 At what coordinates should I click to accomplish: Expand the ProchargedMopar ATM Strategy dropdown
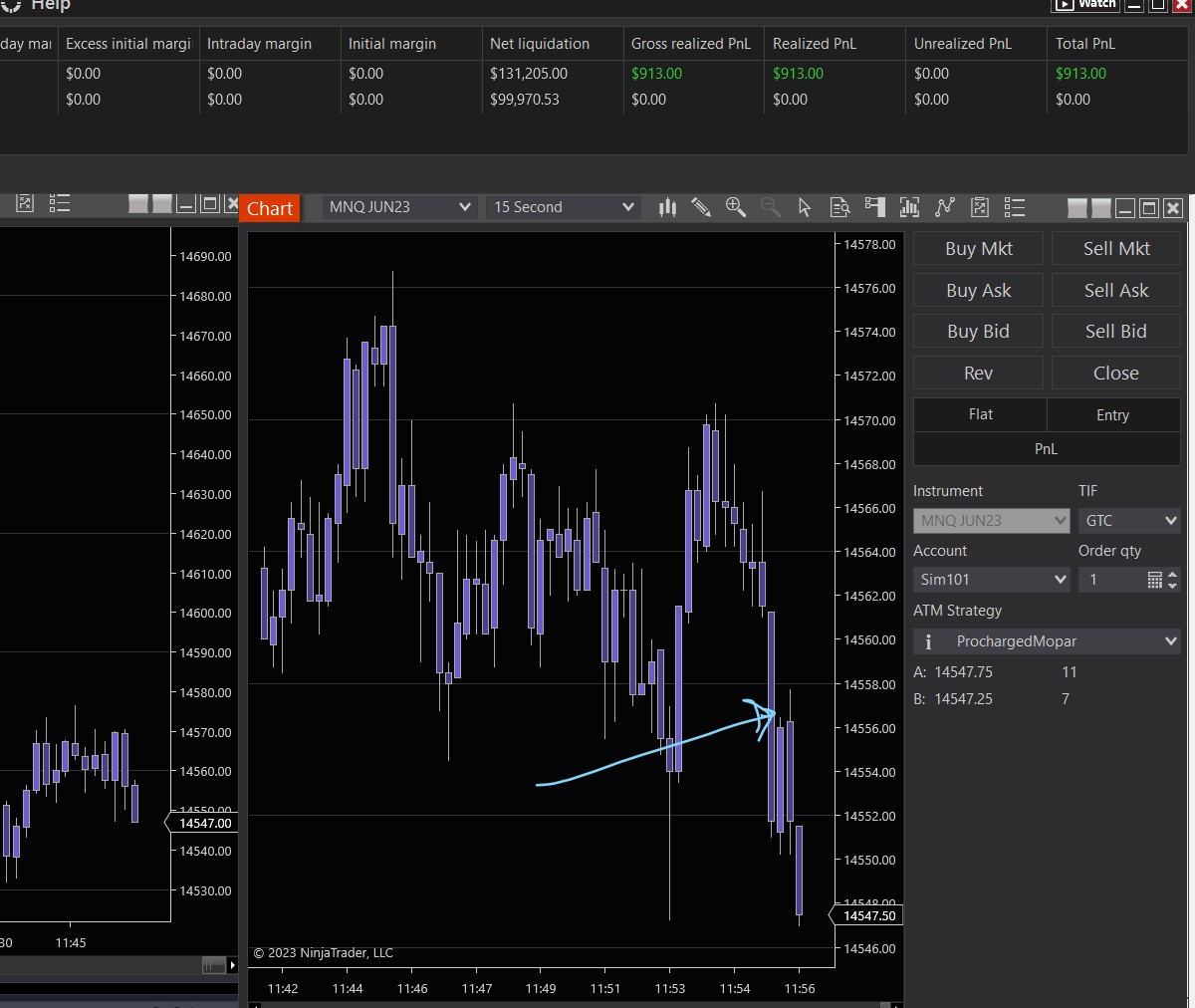1047,641
